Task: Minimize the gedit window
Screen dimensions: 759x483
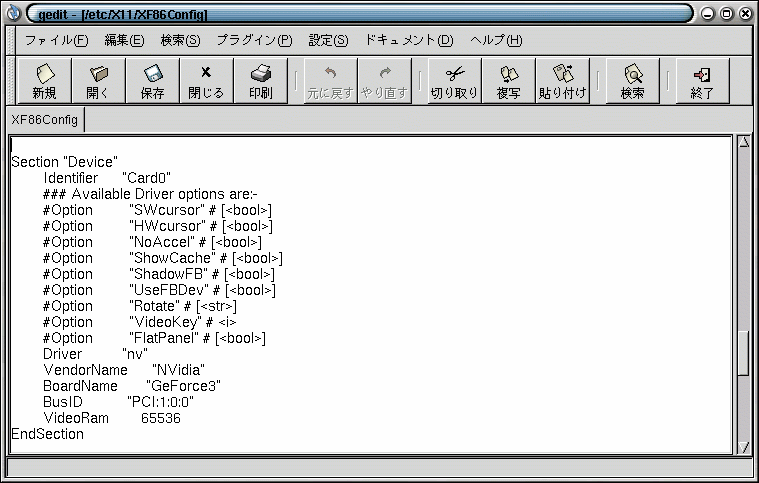Action: click(708, 14)
